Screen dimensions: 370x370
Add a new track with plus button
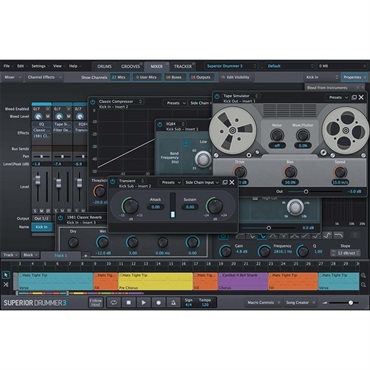[86, 256]
